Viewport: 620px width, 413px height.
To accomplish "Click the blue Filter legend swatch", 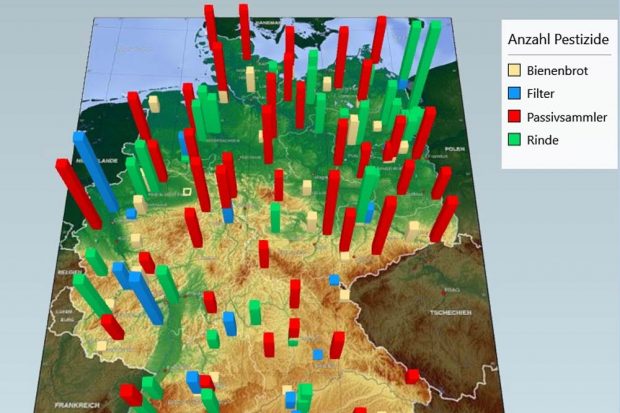I will [515, 94].
